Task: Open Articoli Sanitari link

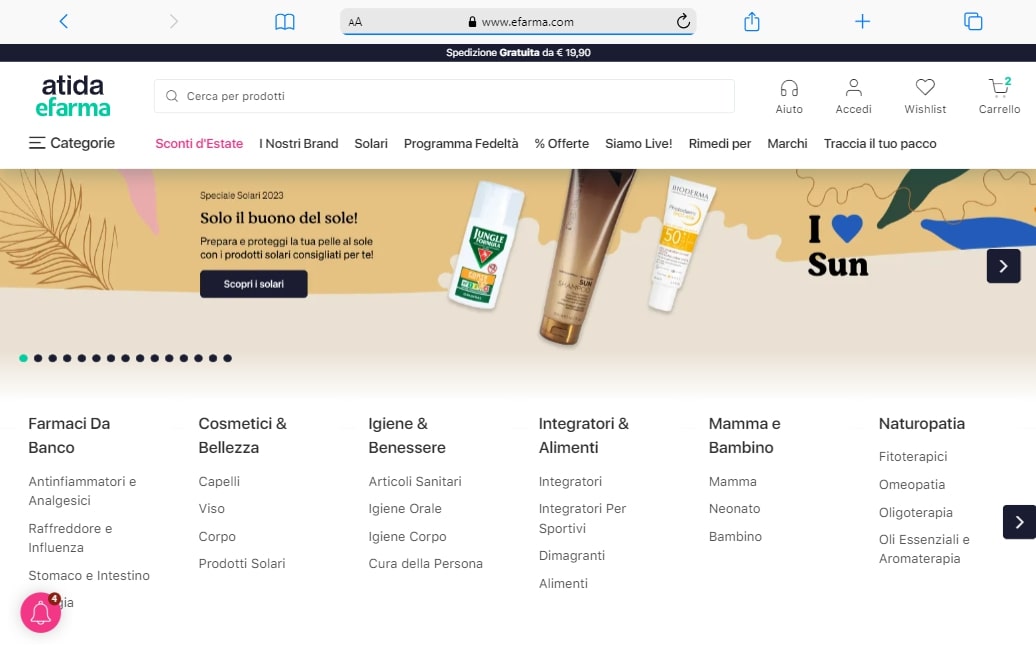Action: coord(415,482)
